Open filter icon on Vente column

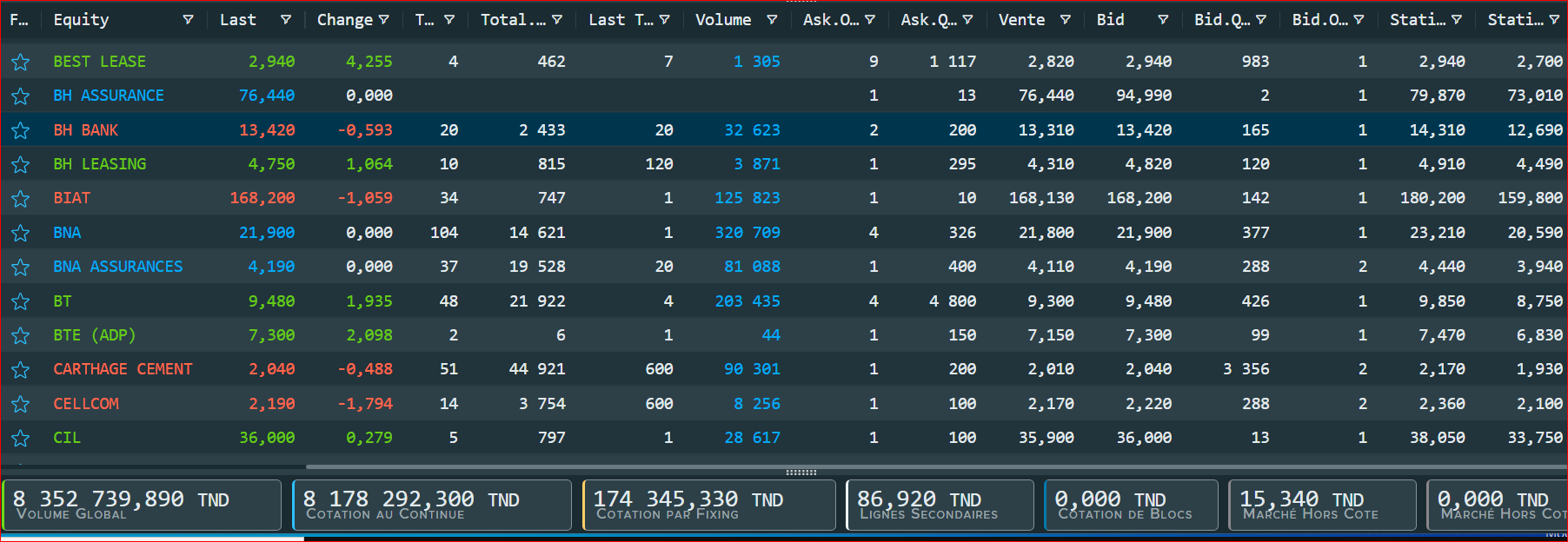tap(1065, 19)
